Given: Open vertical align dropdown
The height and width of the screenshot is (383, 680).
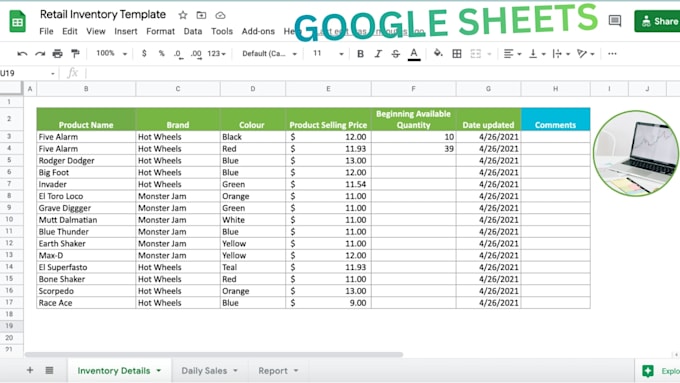Looking at the screenshot, I should [537, 54].
